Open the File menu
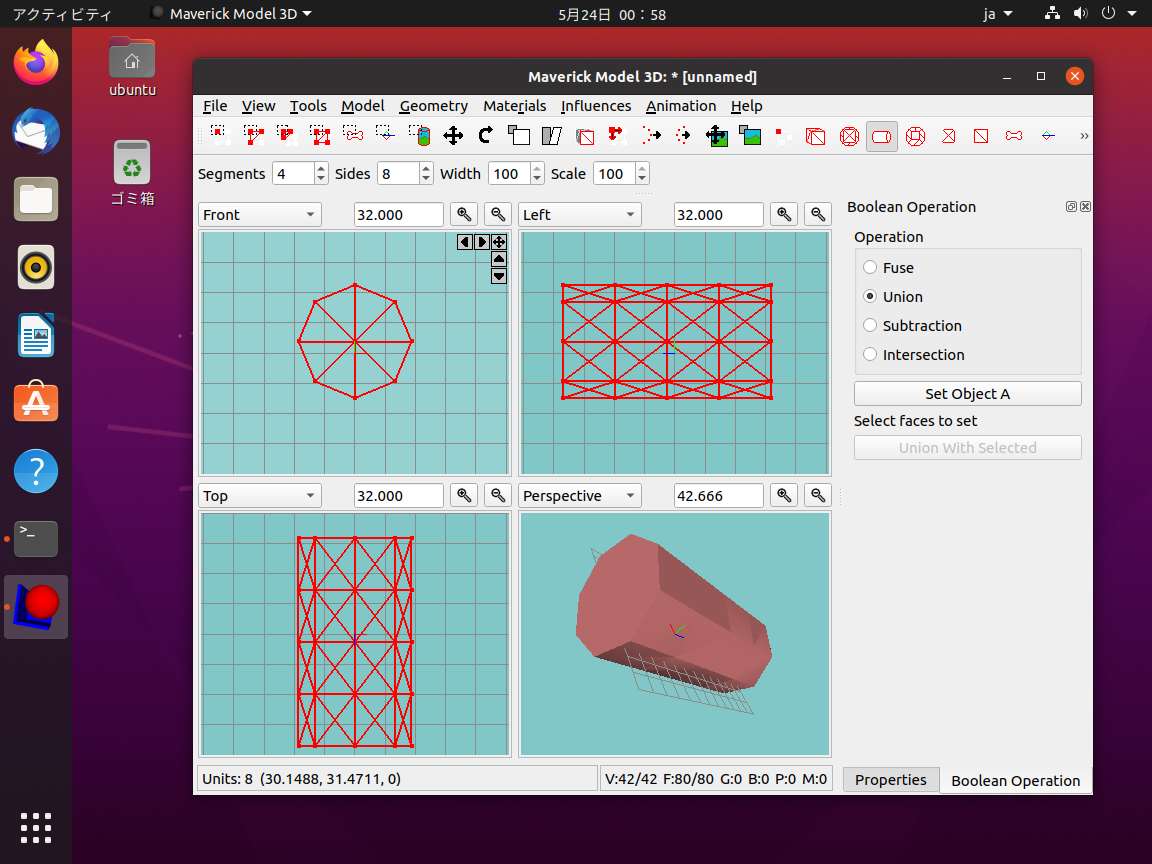Image resolution: width=1152 pixels, height=864 pixels. coord(215,106)
